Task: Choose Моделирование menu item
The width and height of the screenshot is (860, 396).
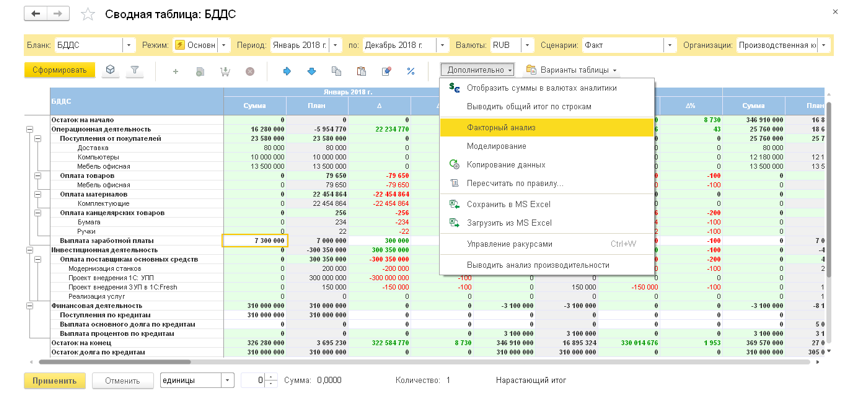Action: click(547, 146)
